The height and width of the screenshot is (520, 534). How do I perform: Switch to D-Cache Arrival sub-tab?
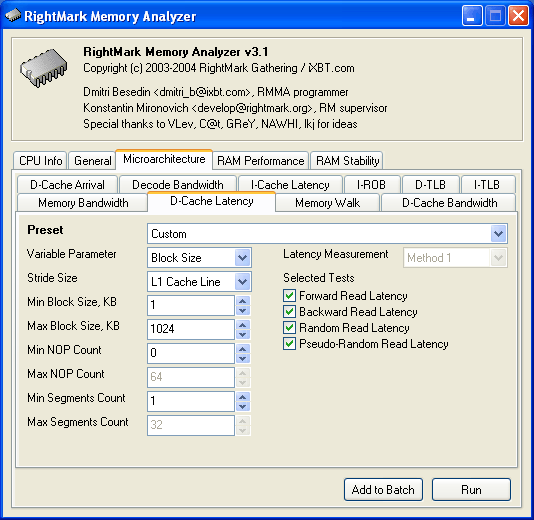[x=67, y=185]
